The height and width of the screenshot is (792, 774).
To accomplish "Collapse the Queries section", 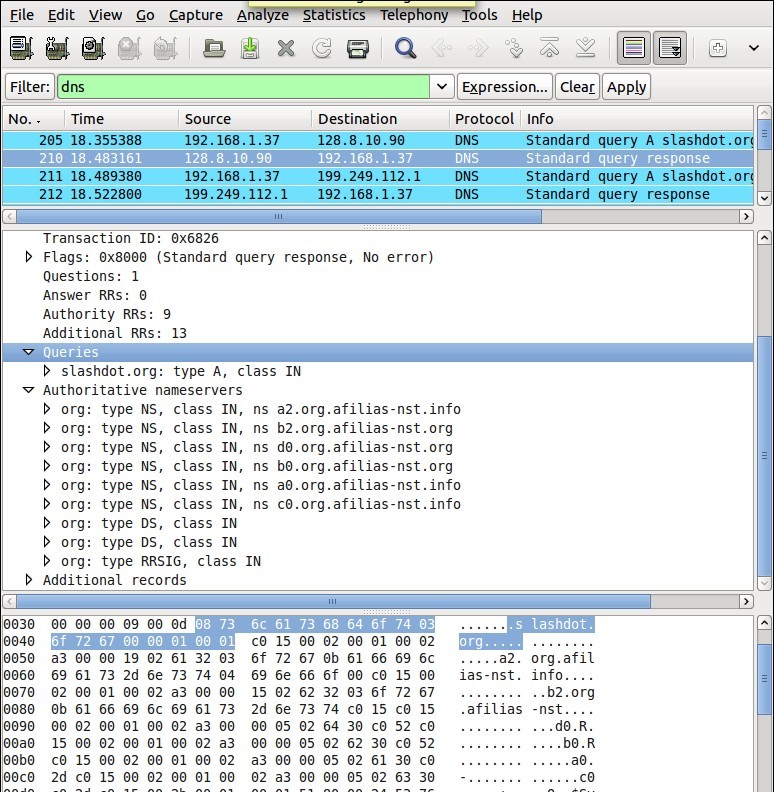I will [x=29, y=352].
